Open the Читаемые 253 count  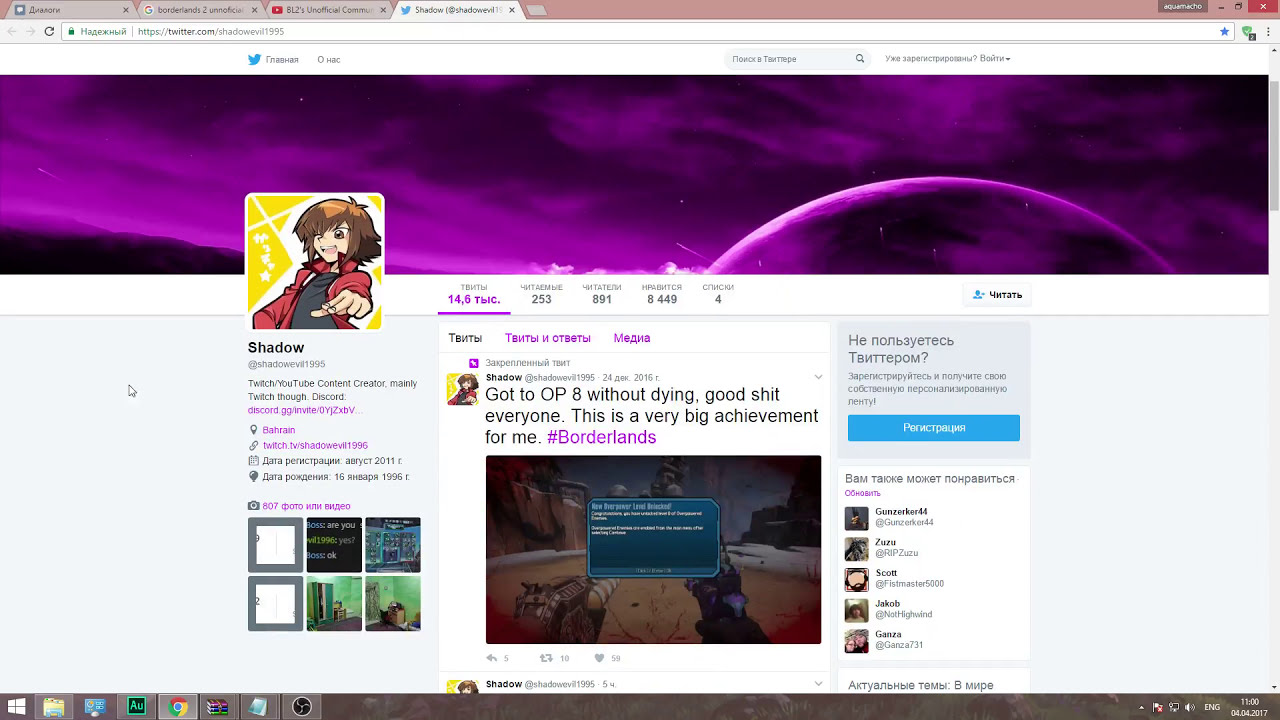click(541, 294)
